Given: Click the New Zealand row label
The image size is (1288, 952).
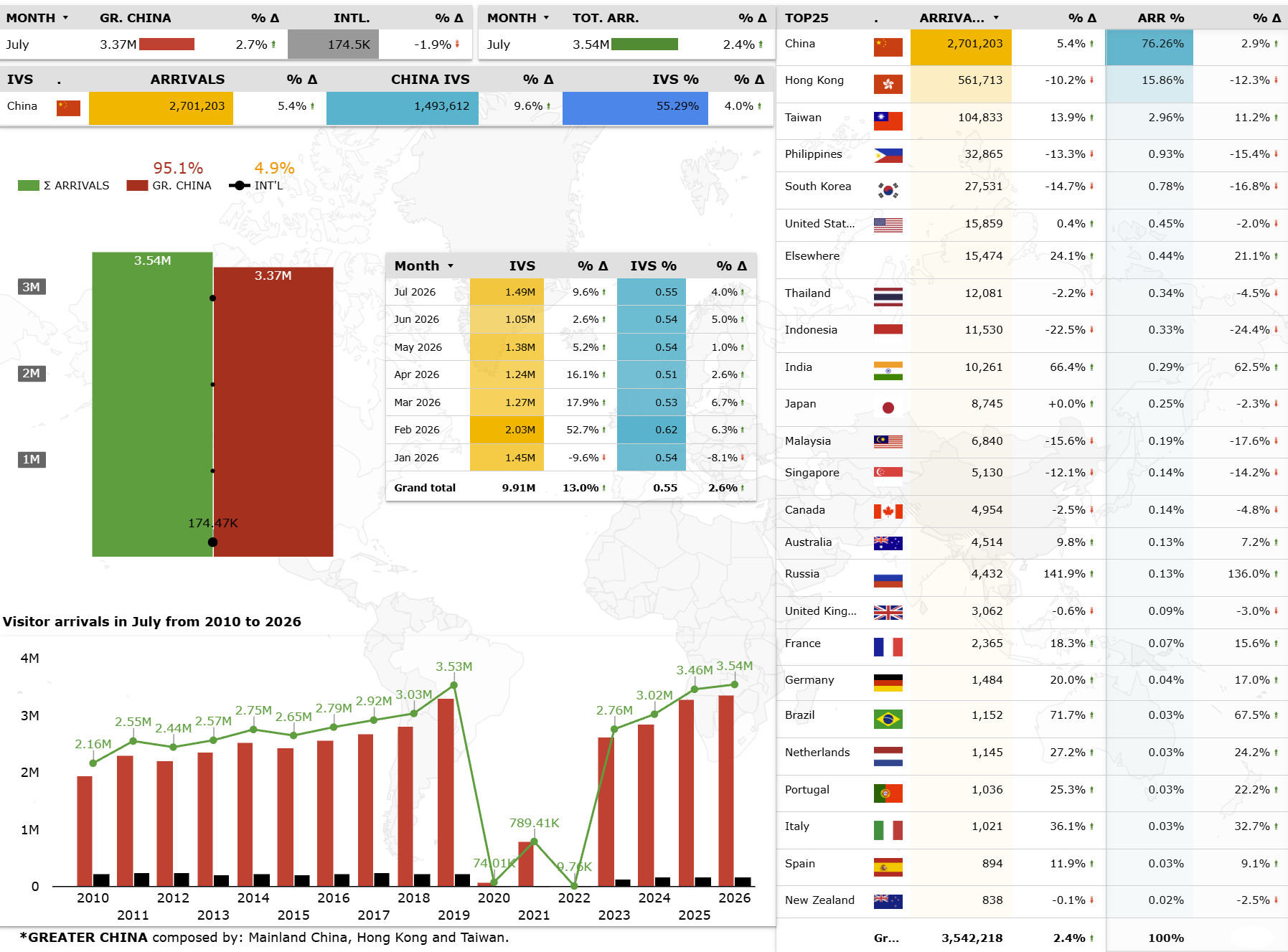Looking at the screenshot, I should coord(819,900).
